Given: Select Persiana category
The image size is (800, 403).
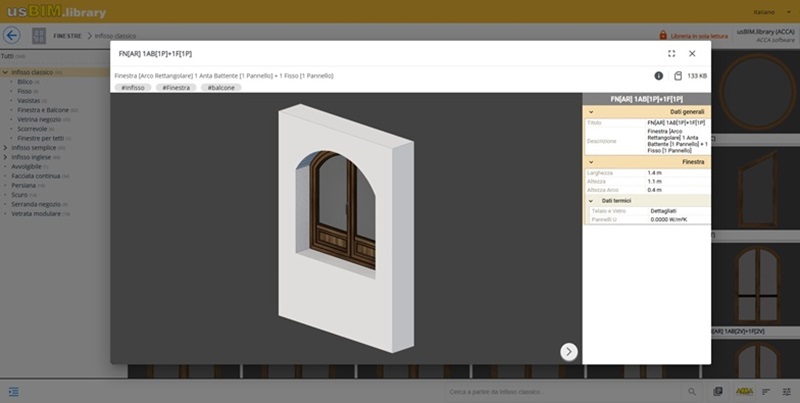Looking at the screenshot, I should [x=24, y=185].
